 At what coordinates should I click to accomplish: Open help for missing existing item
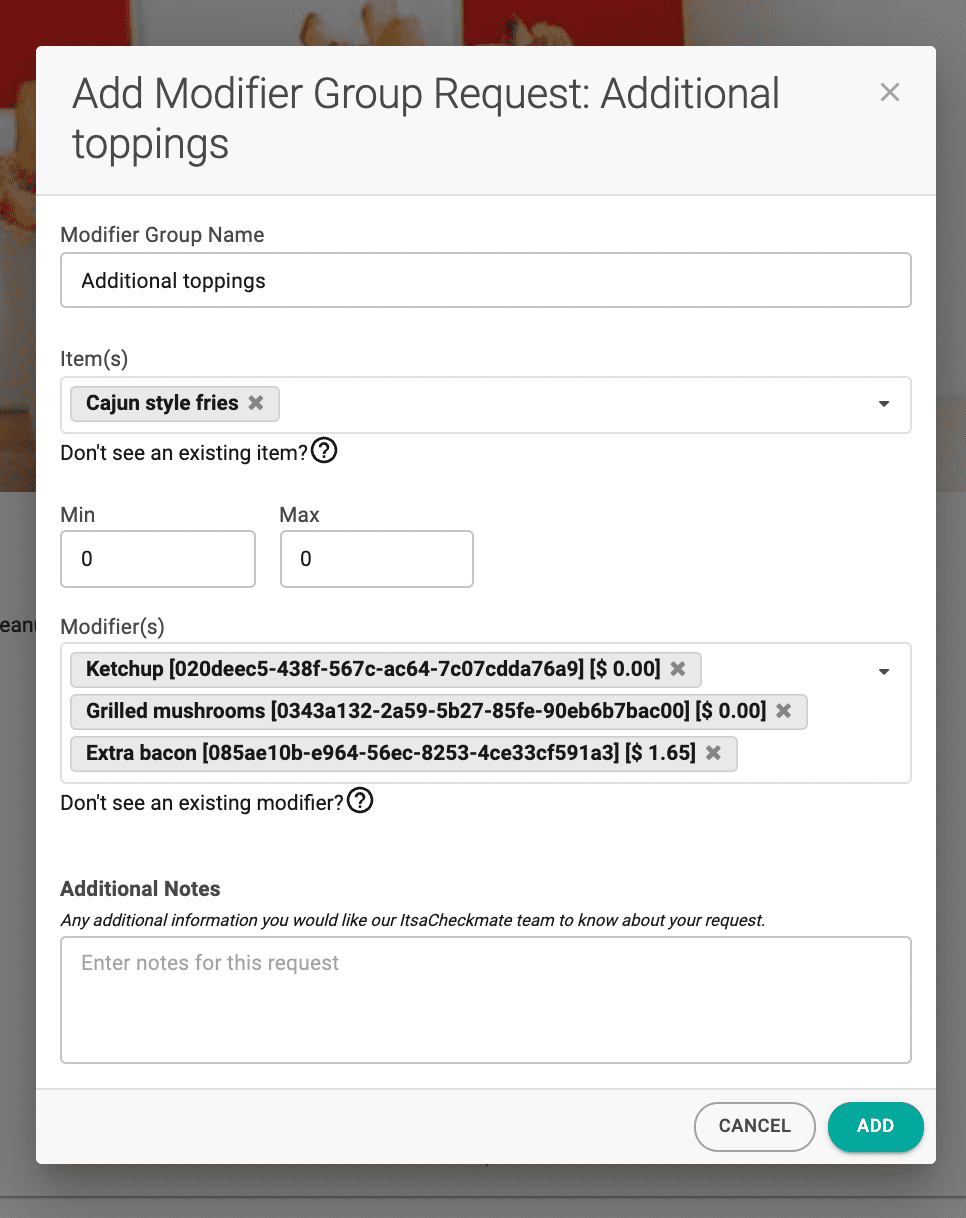point(324,452)
